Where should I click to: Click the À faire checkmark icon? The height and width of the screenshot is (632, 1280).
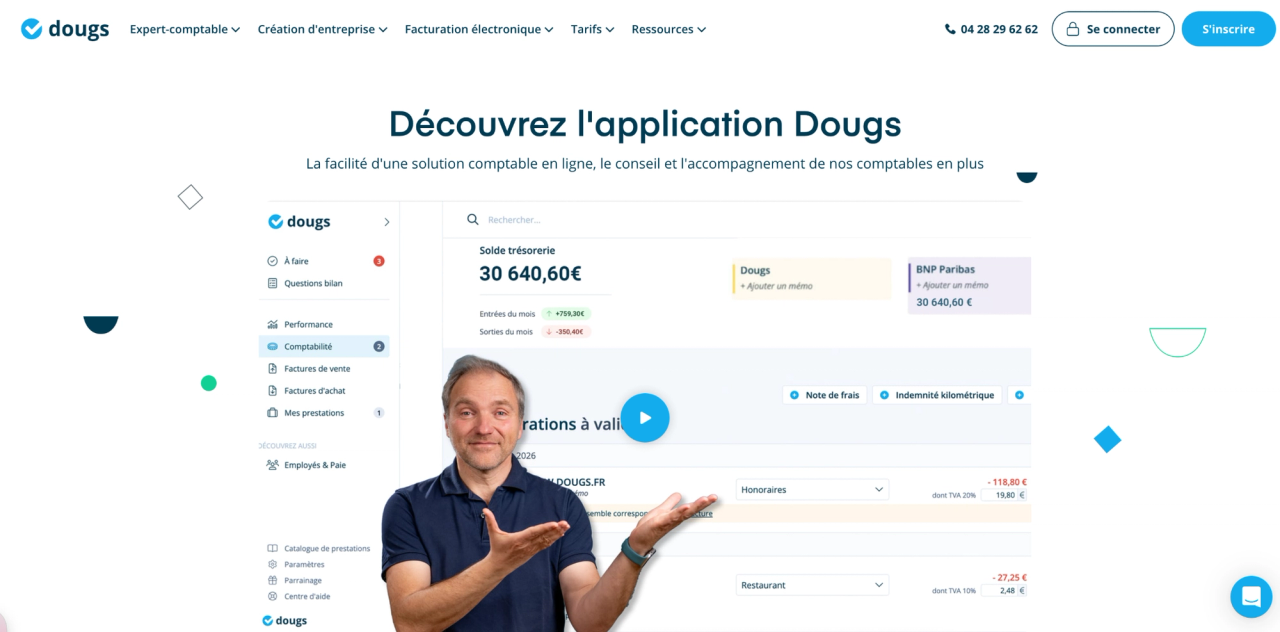point(272,261)
